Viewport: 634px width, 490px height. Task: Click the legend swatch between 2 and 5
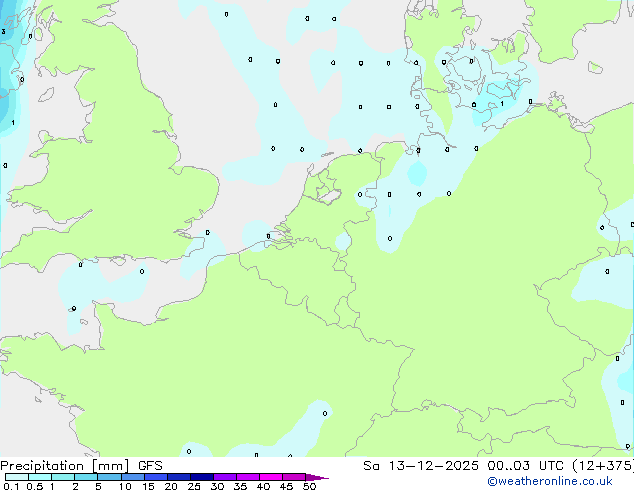[x=86, y=477]
